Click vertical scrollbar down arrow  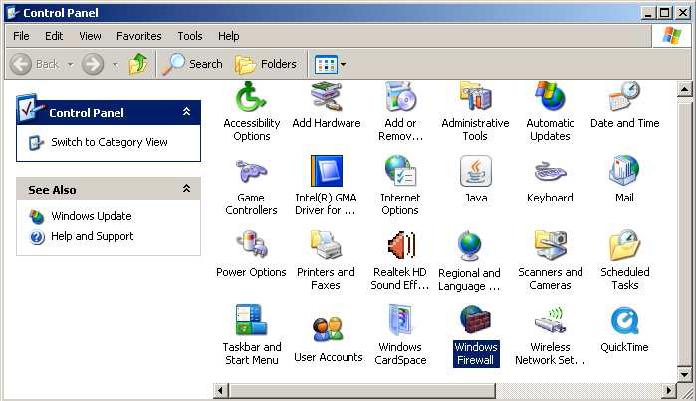click(x=684, y=374)
